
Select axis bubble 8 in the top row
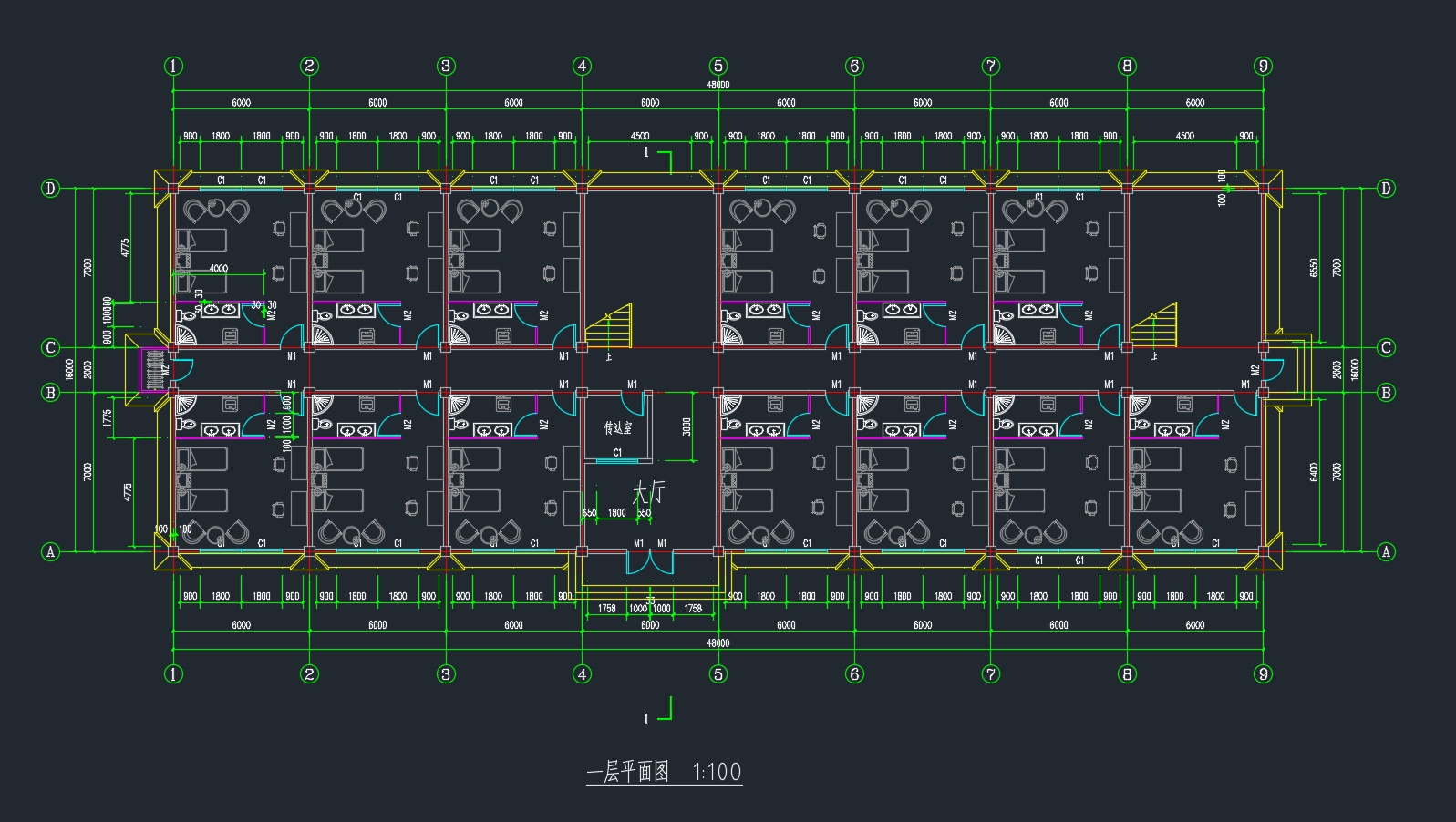click(1127, 66)
